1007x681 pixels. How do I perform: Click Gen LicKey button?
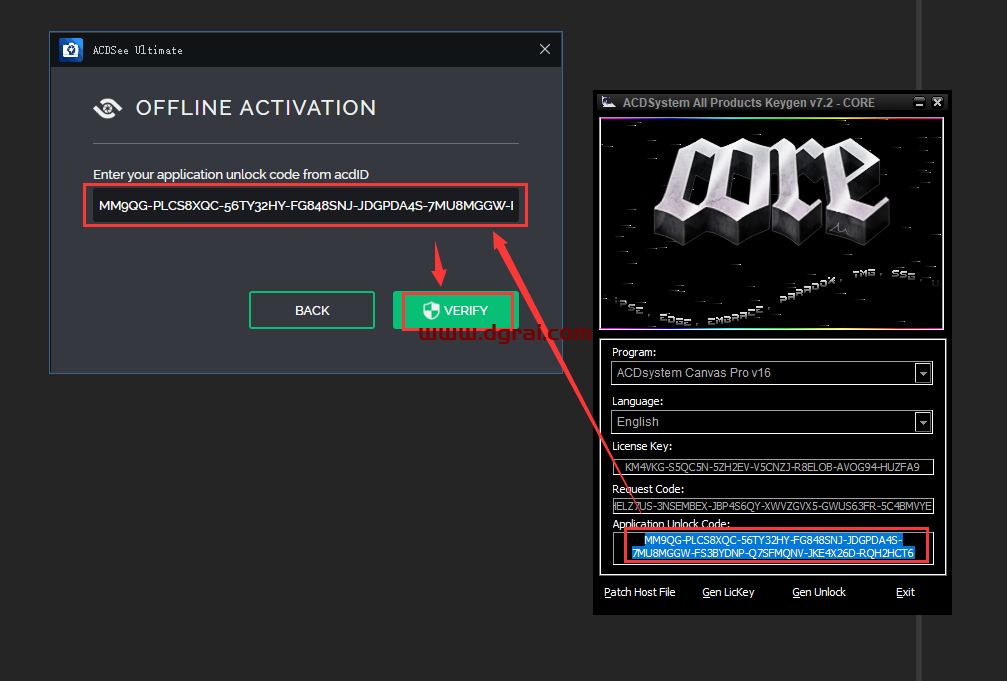(x=728, y=592)
